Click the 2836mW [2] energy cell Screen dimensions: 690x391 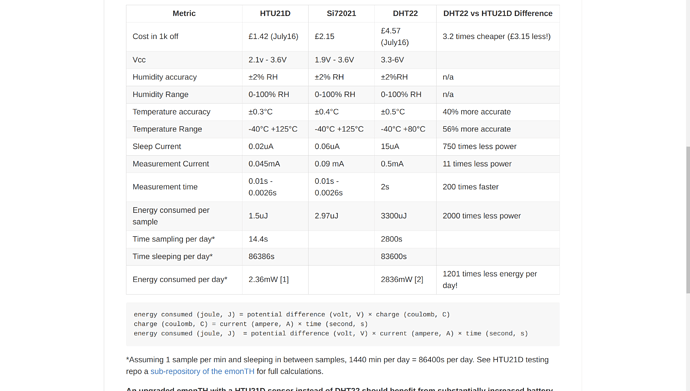click(x=402, y=279)
